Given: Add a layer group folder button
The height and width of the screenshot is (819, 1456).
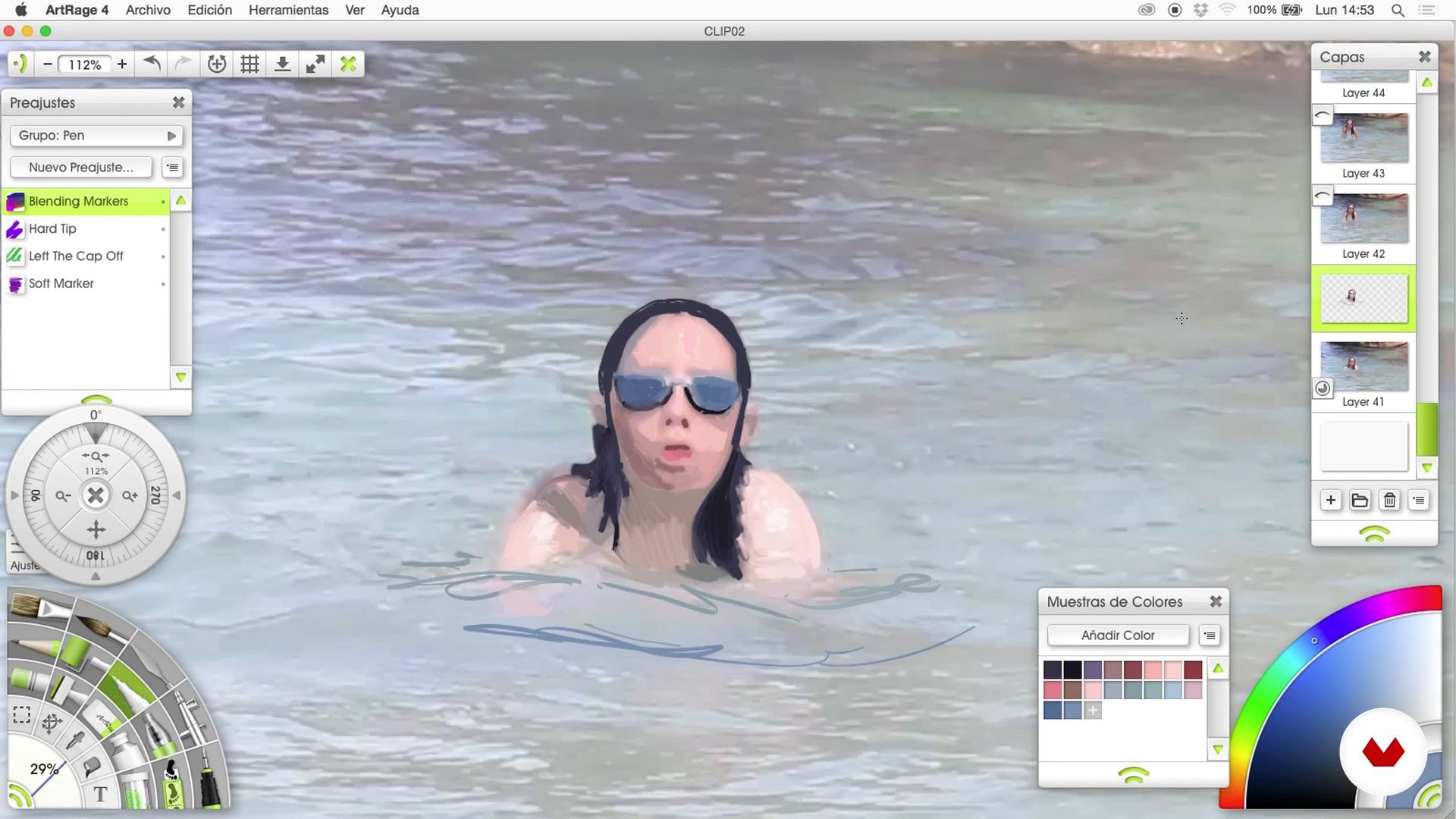Looking at the screenshot, I should click(x=1360, y=500).
